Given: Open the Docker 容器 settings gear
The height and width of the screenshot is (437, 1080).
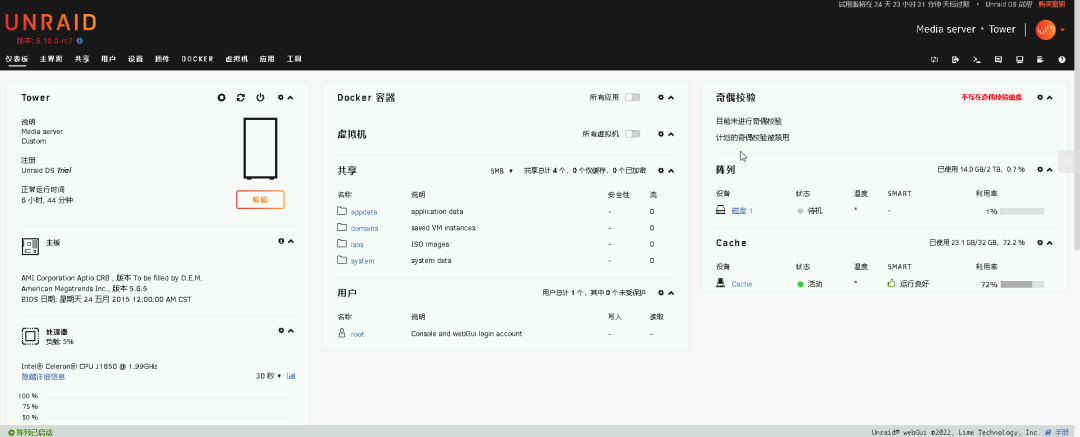Looking at the screenshot, I should coord(661,97).
